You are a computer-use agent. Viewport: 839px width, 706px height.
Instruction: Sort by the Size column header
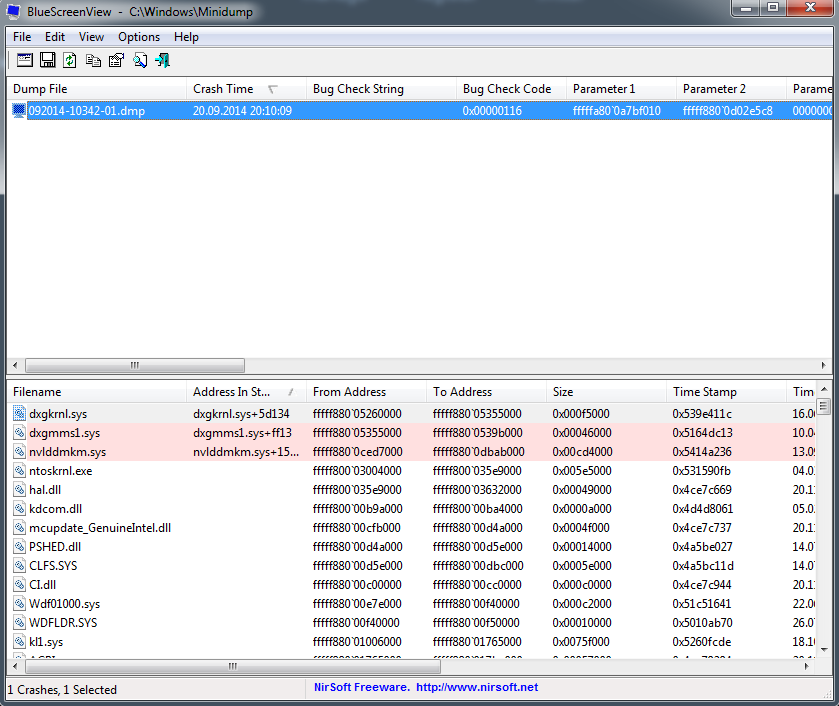tap(606, 392)
